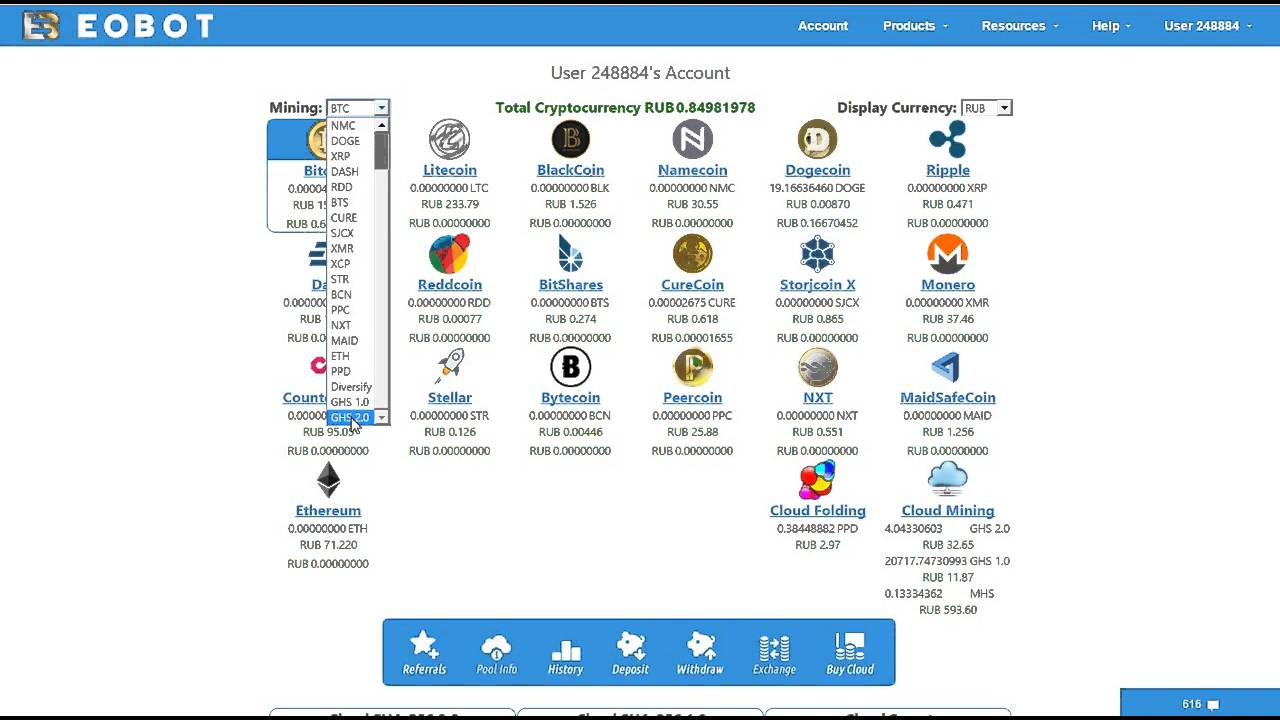This screenshot has width=1280, height=720.
Task: Click the Ripple logo icon
Action: point(947,140)
